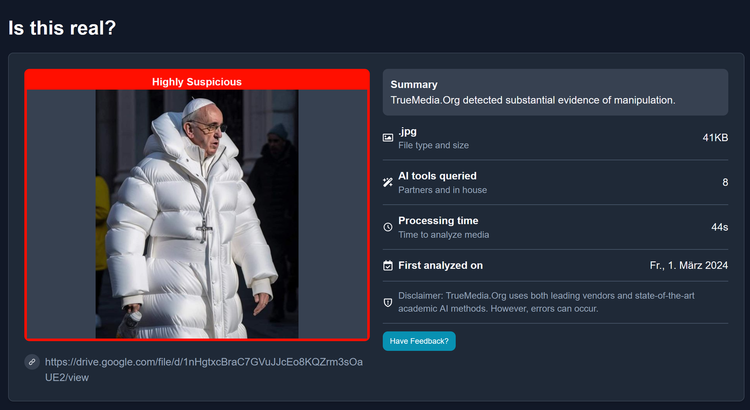Click the calendar icon beside First analyzed on

tap(388, 266)
